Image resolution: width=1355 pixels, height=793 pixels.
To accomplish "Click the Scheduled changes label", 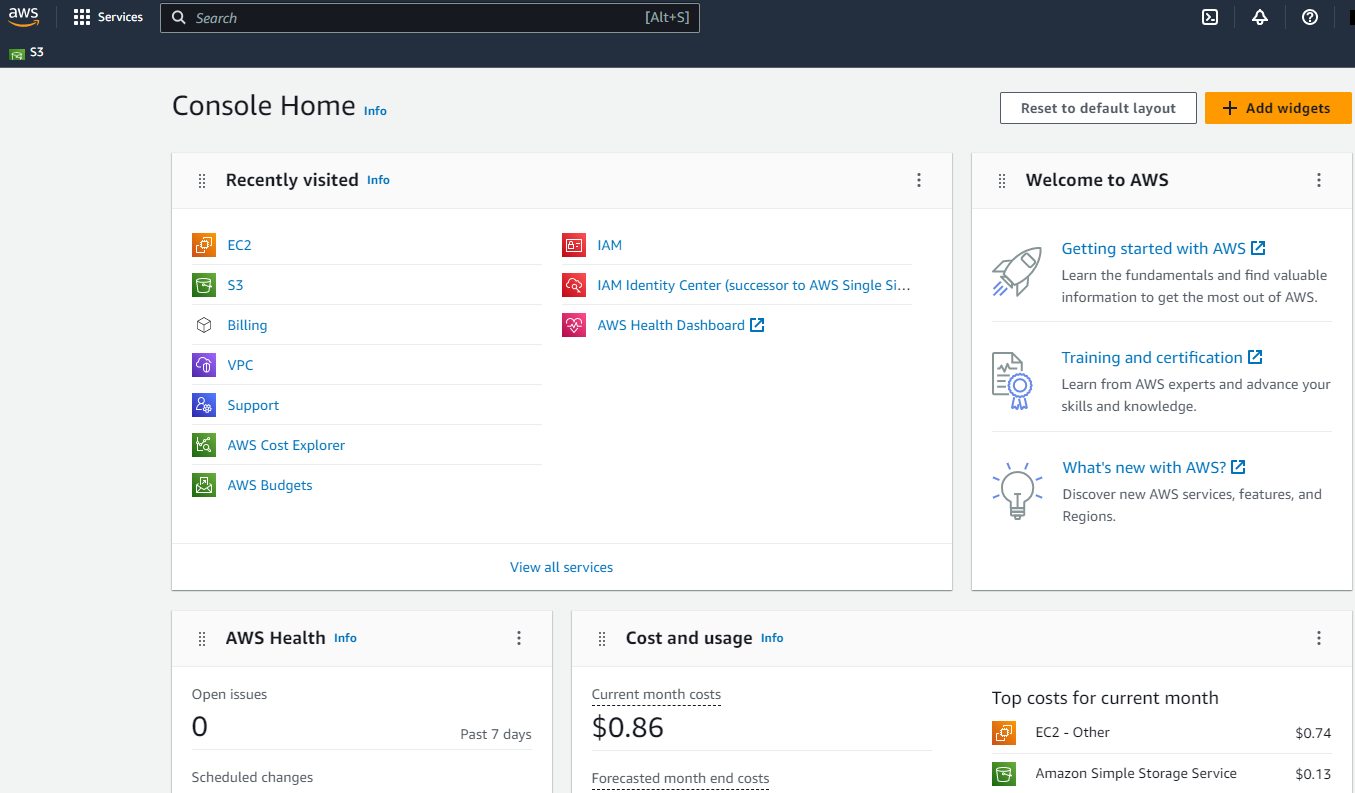I will coord(252,777).
